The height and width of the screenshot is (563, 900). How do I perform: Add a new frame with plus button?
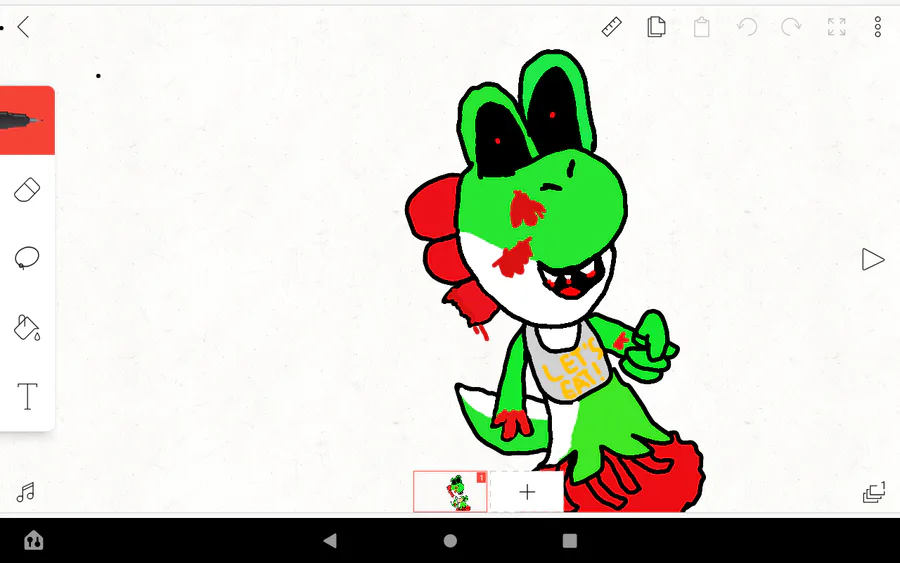526,491
